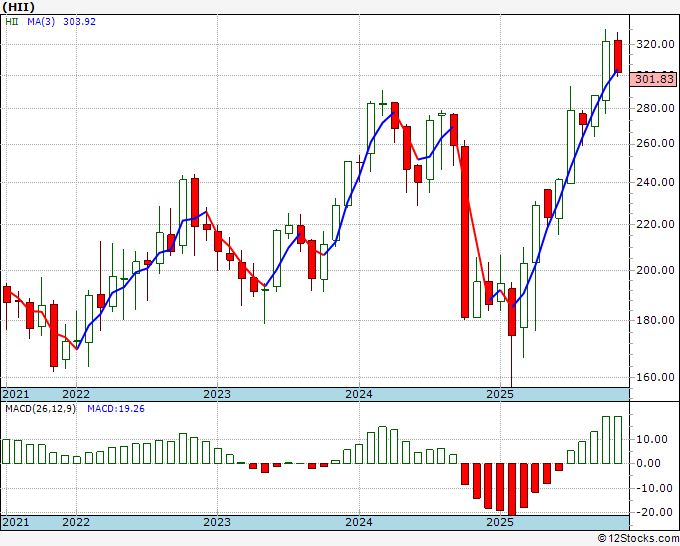Click the HII ticker legend label
The image size is (680, 546).
point(12,22)
